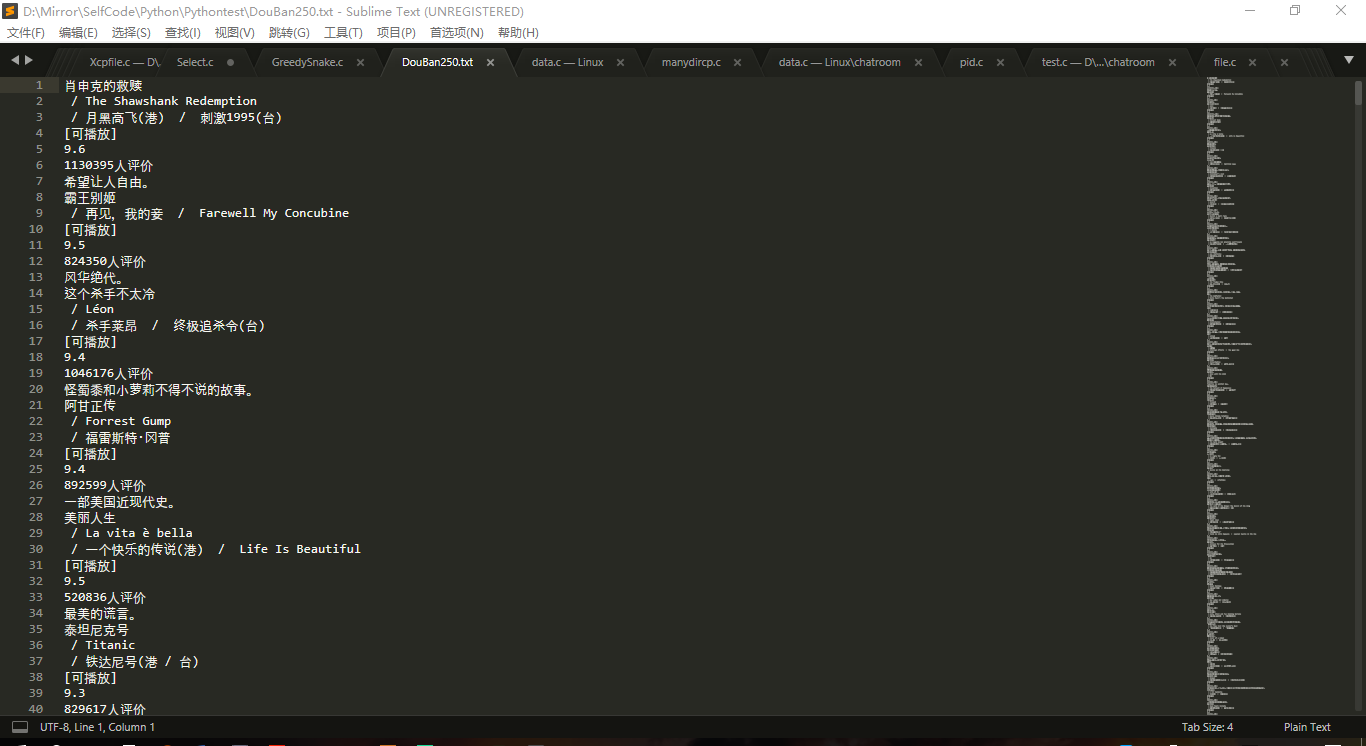Click the rating '9.3' on line 39
This screenshot has width=1366, height=746.
coord(75,693)
